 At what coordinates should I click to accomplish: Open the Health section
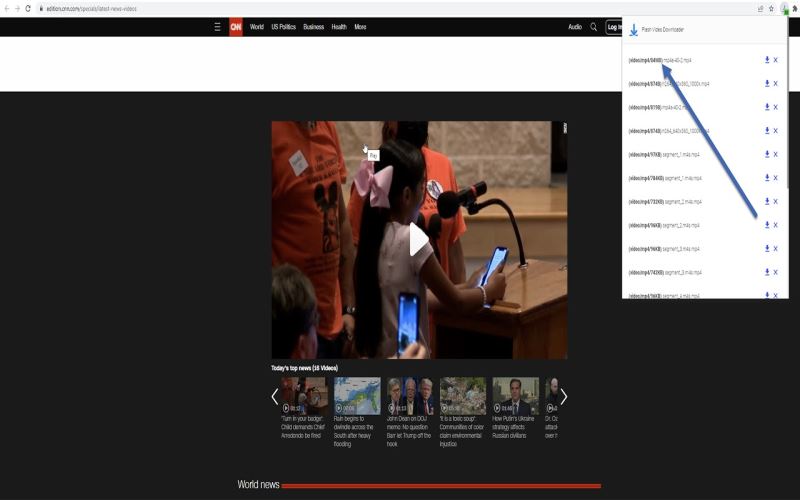(x=339, y=27)
